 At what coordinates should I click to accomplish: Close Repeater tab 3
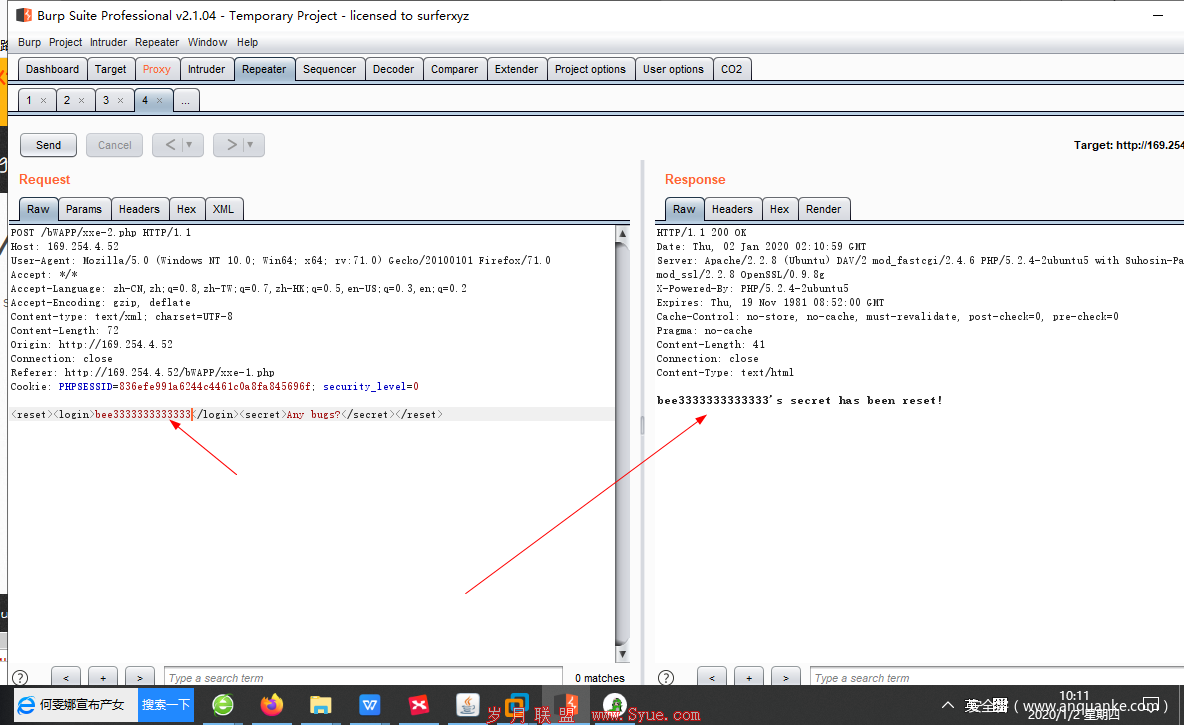[x=121, y=100]
